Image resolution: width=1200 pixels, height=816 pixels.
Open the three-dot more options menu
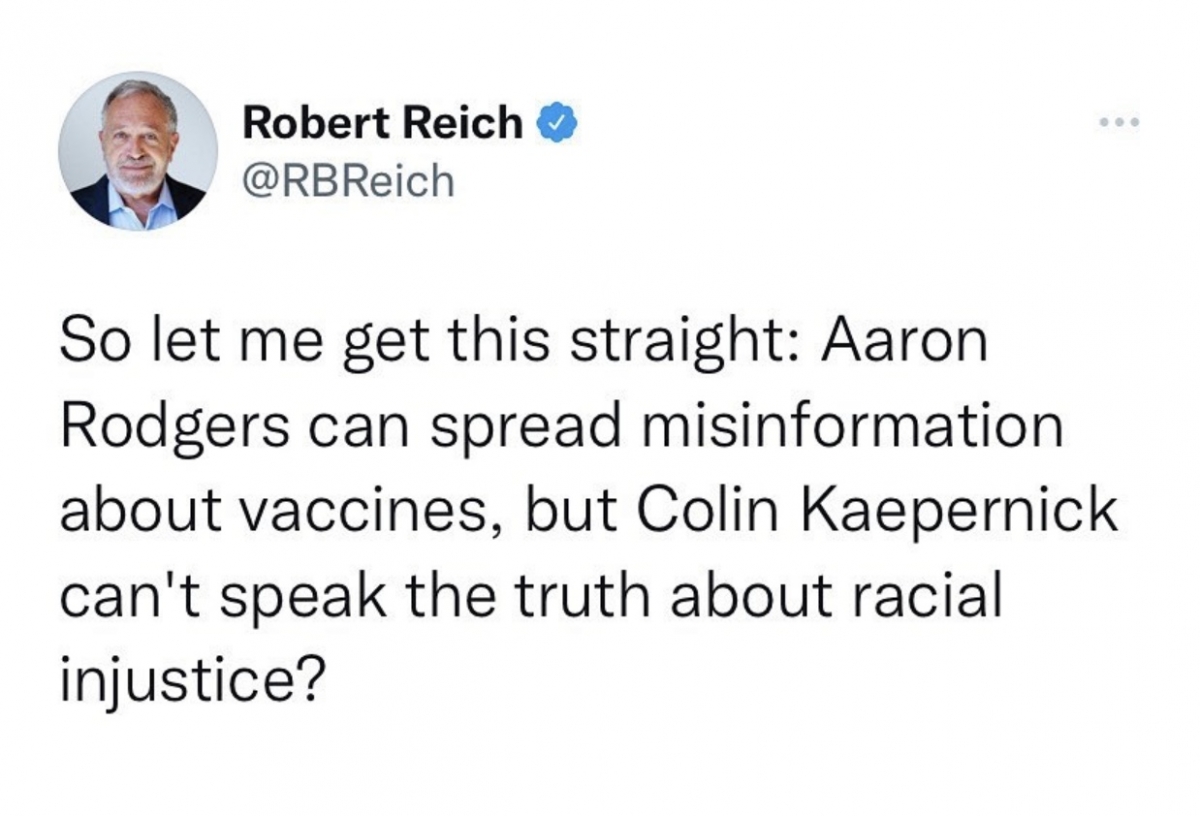click(x=1118, y=125)
